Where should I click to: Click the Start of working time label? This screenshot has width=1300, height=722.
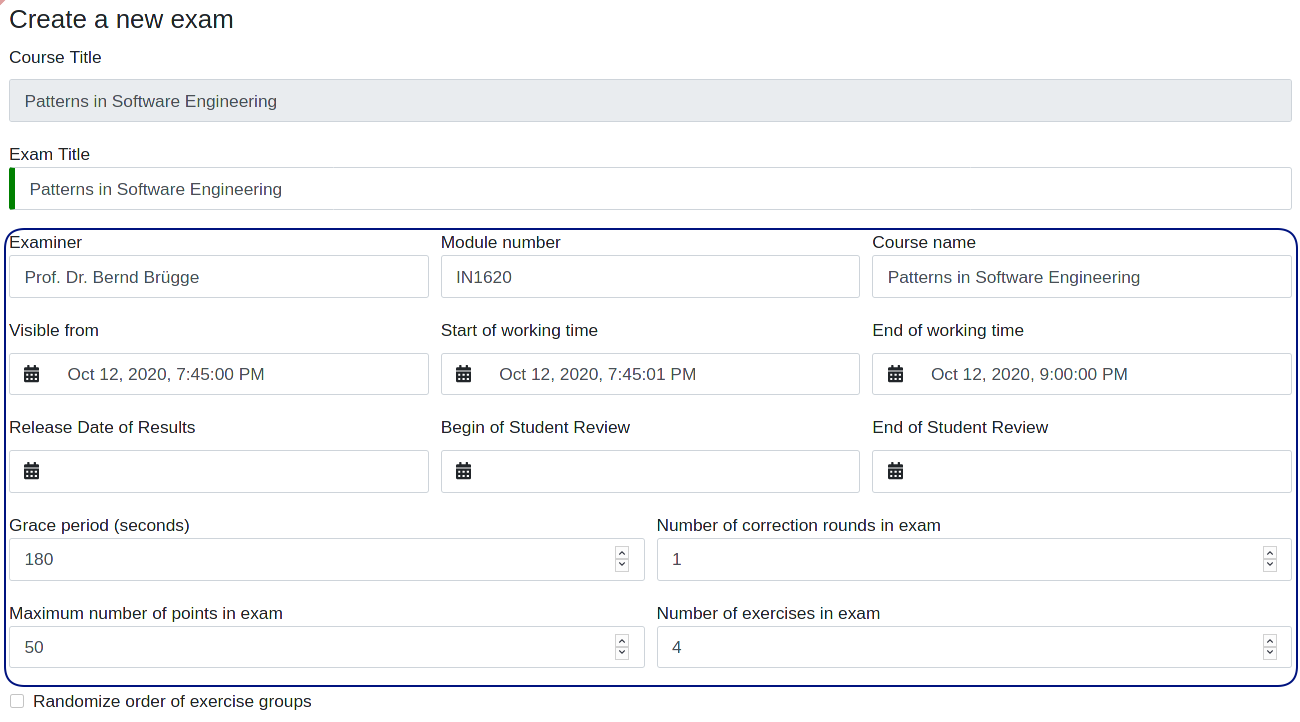(x=519, y=330)
